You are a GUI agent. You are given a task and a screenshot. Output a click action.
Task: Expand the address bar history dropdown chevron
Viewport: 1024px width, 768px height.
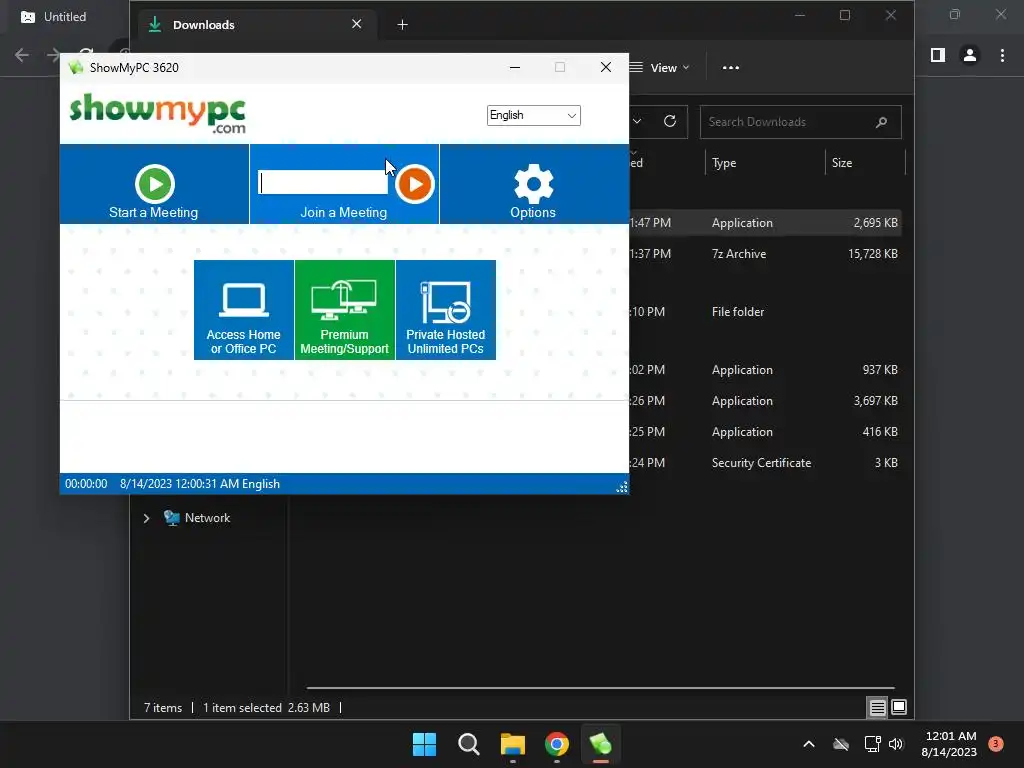[x=637, y=121]
